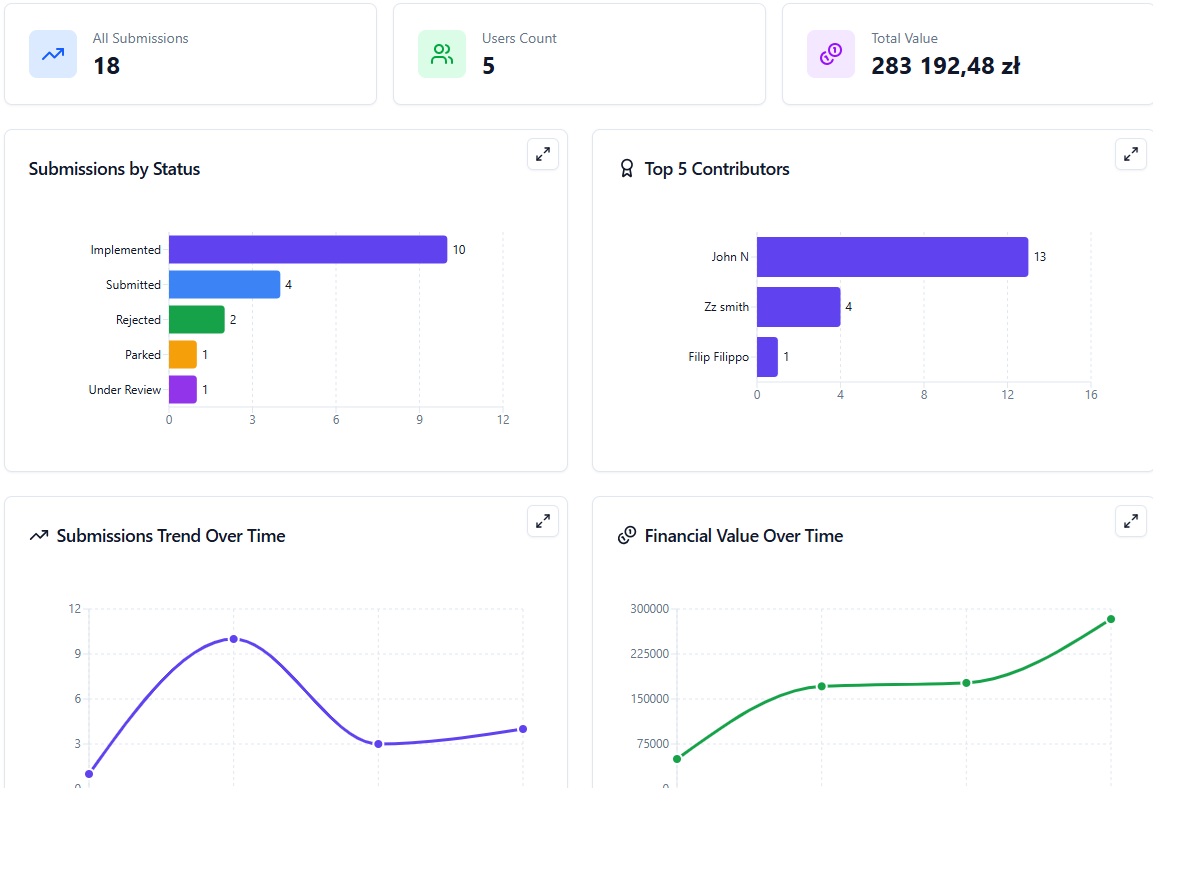1201x874 pixels.
Task: Click the All Submissions count "18"
Action: coord(107,66)
